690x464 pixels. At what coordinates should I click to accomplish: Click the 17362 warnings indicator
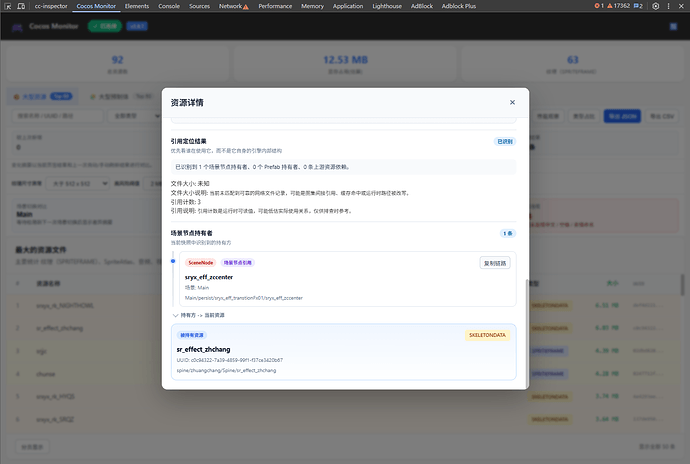tap(619, 6)
